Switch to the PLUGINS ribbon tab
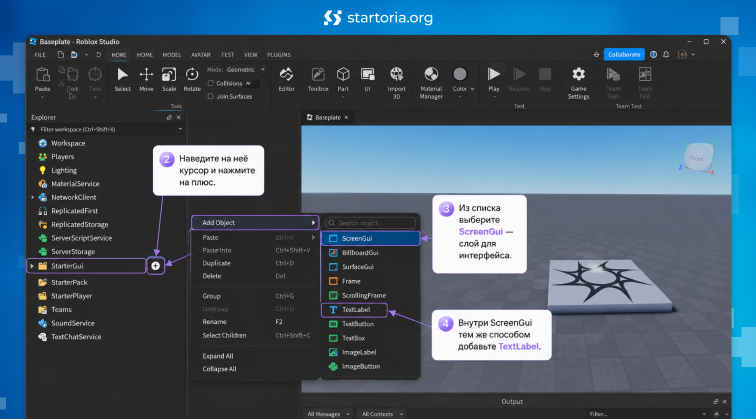Screen dimensions: 756x419 click(279, 55)
